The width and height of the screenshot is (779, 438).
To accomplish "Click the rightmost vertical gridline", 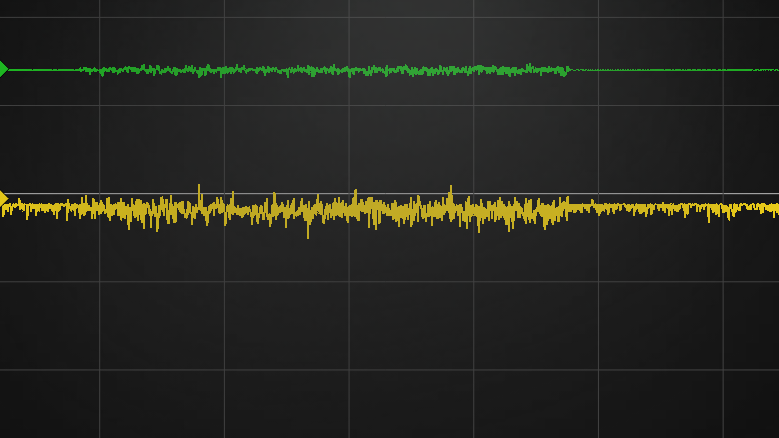I will point(723,300).
